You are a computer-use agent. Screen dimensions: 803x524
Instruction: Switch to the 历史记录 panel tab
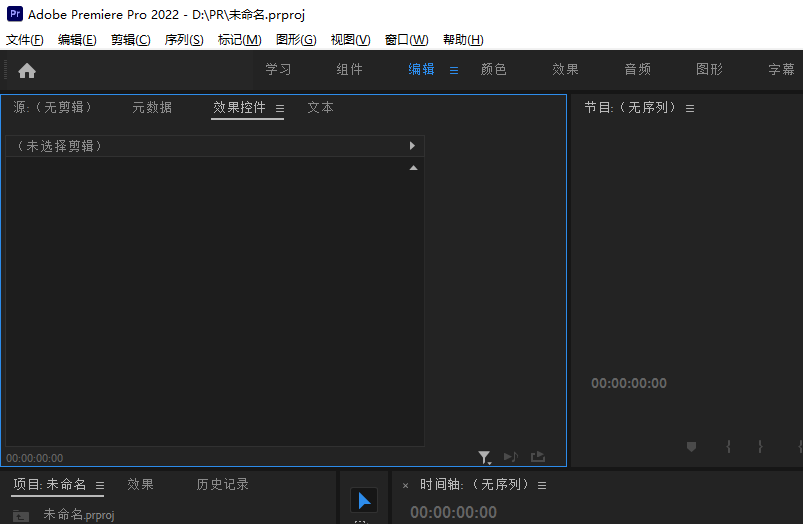pos(222,485)
